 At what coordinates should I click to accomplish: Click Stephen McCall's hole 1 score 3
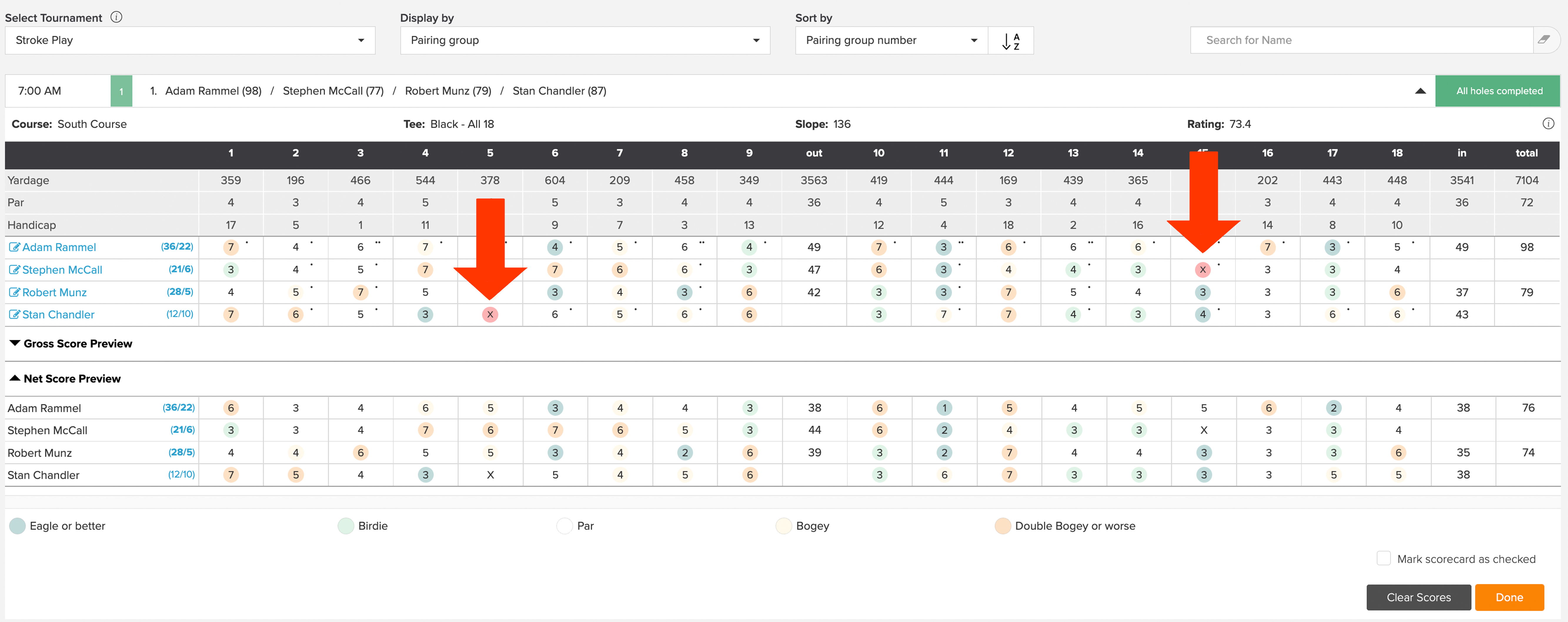(x=231, y=270)
